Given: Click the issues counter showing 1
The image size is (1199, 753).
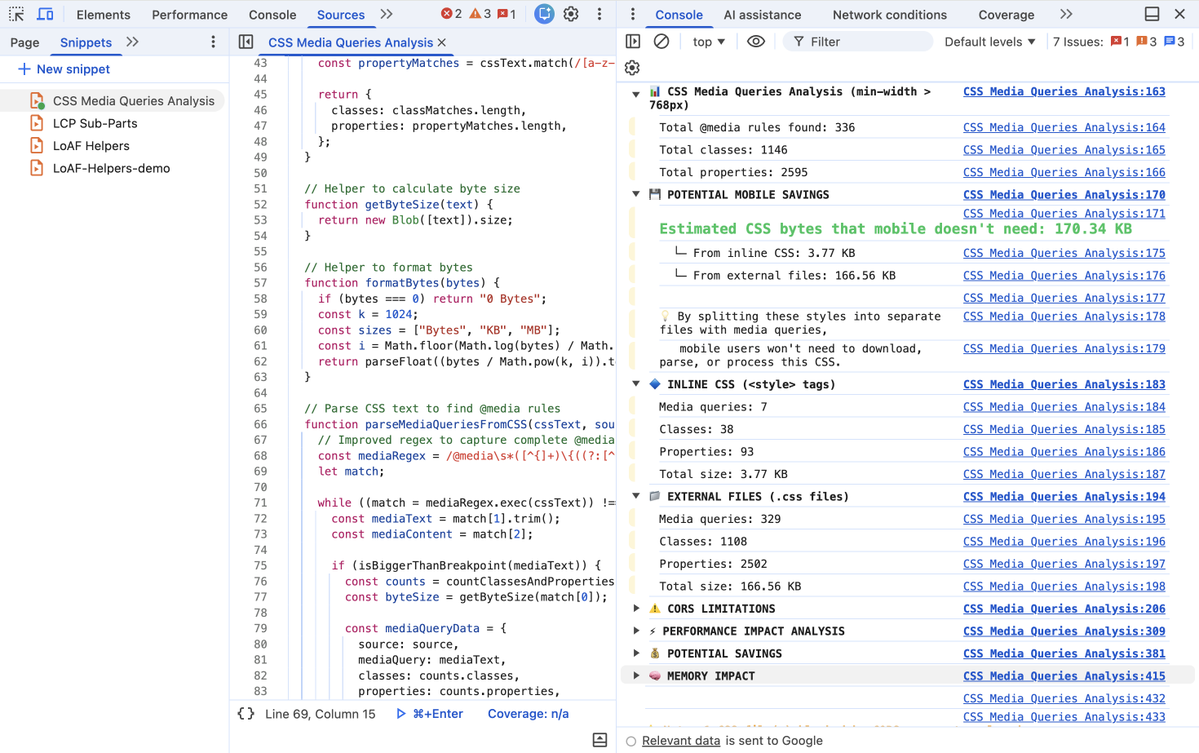Looking at the screenshot, I should click(507, 15).
